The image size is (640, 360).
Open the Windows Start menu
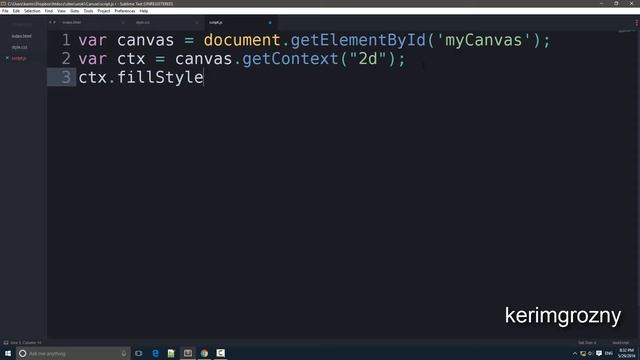pyautogui.click(x=8, y=353)
